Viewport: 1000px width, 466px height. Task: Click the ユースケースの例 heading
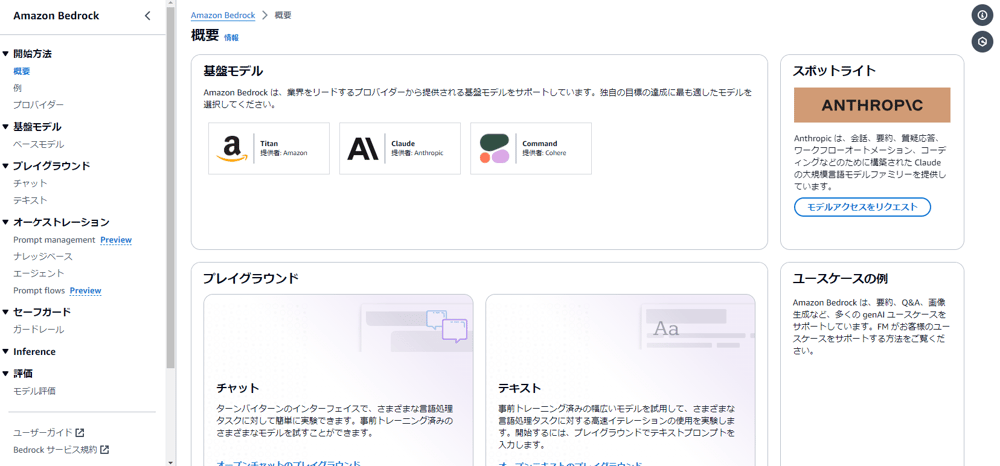tap(841, 279)
